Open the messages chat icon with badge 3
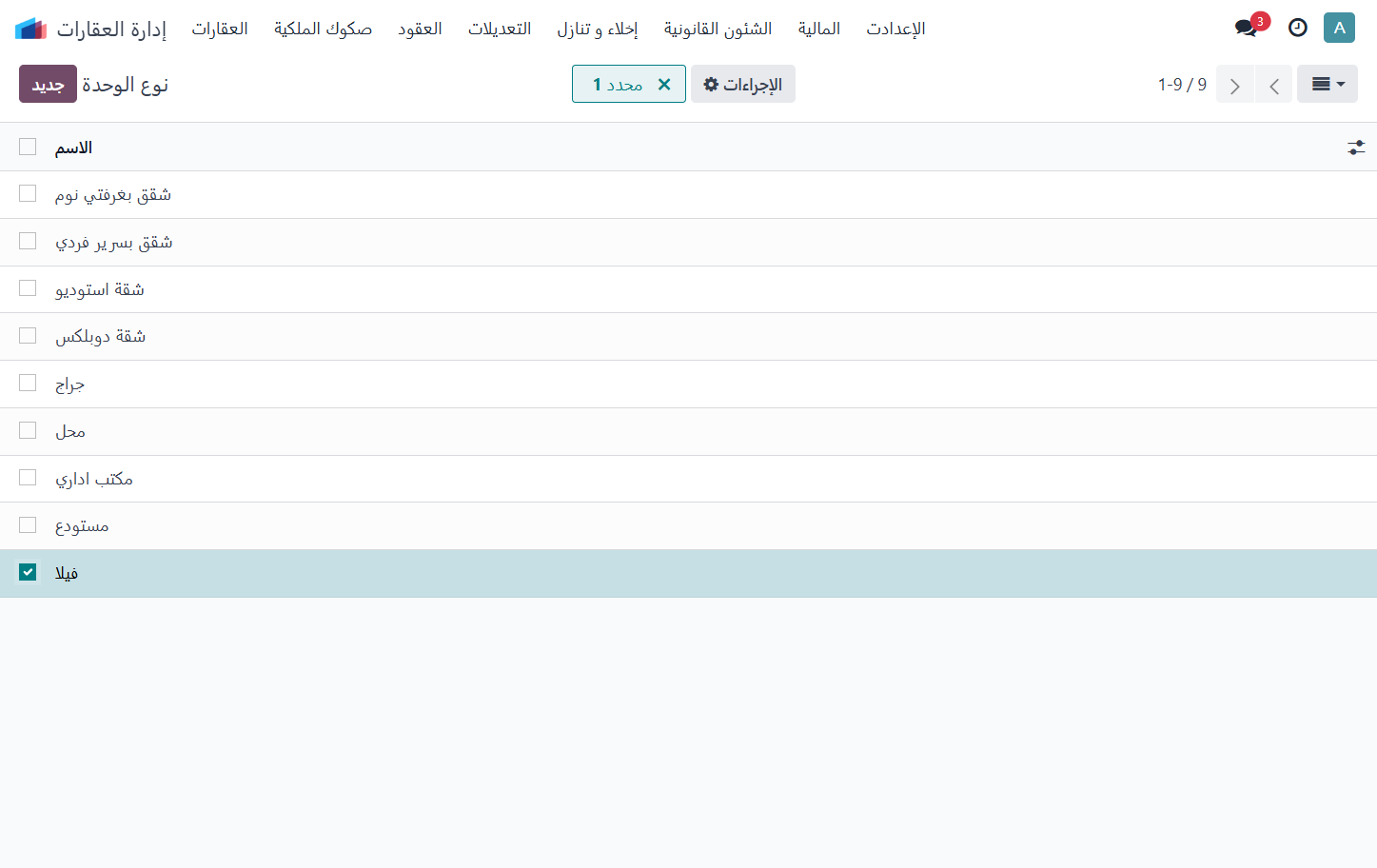 pos(1248,28)
